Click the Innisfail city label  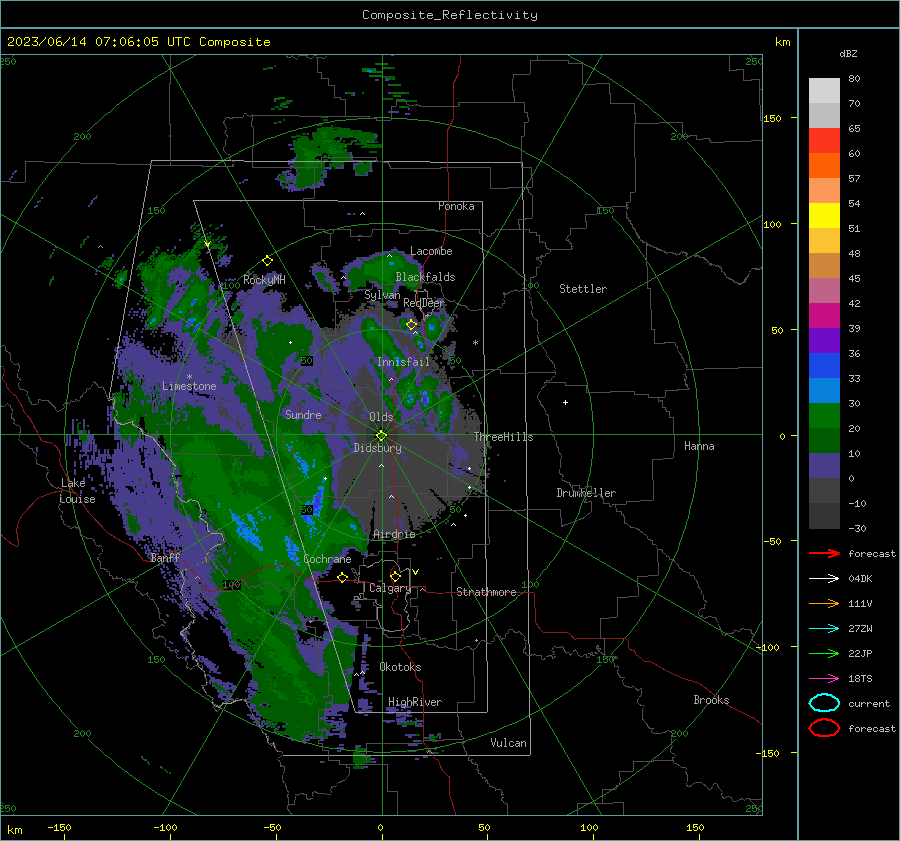click(x=403, y=362)
